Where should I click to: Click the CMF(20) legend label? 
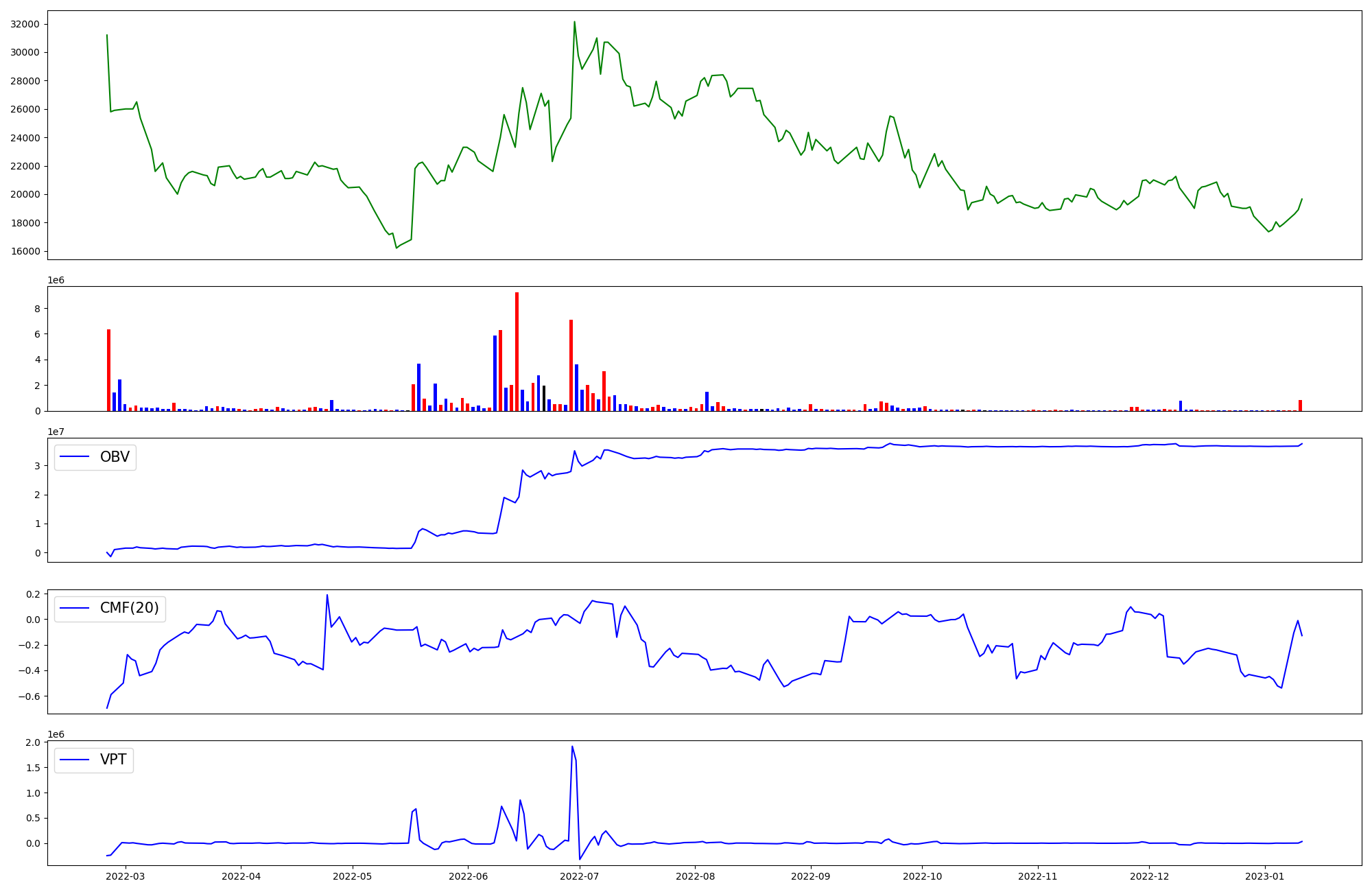(x=129, y=609)
